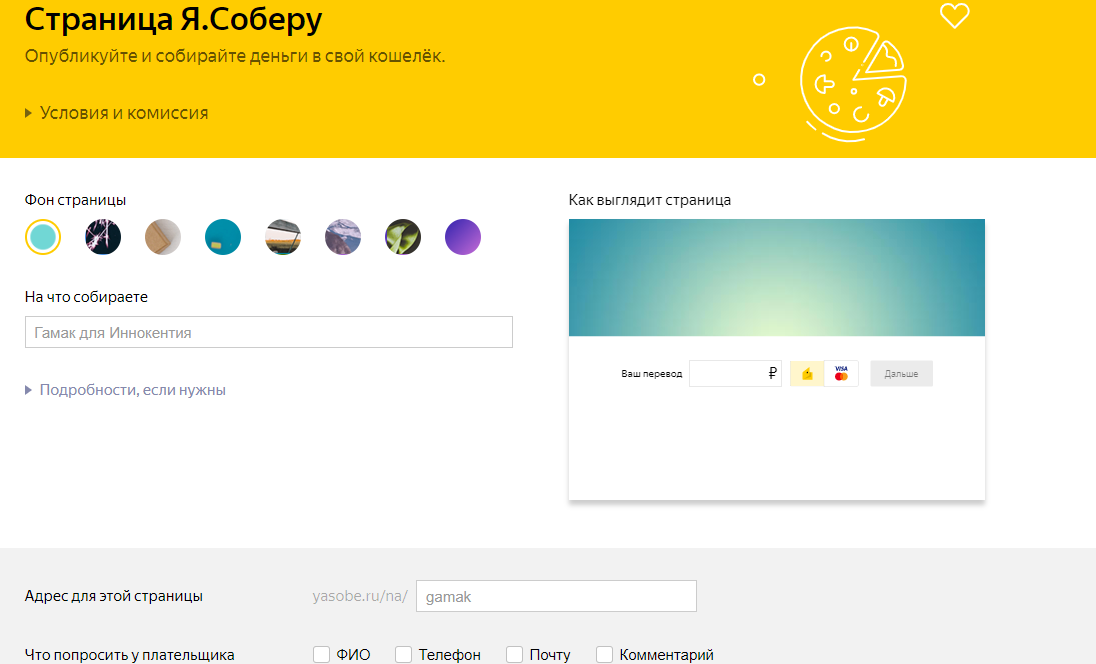This screenshot has height=664, width=1096.
Task: Expand 'Подробности, если нужны' details
Action: point(125,390)
